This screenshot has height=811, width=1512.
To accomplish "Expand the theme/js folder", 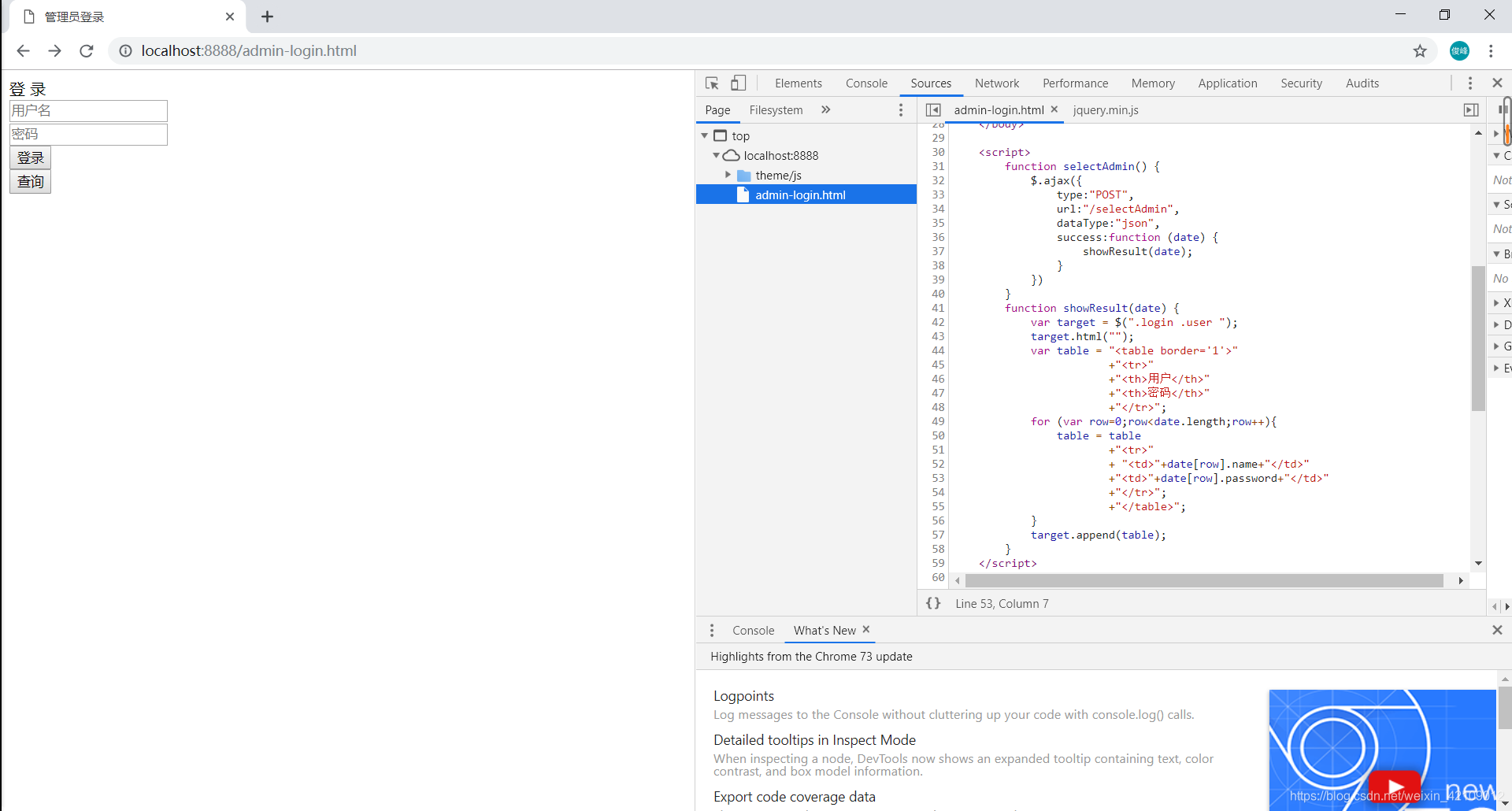I will coord(728,176).
